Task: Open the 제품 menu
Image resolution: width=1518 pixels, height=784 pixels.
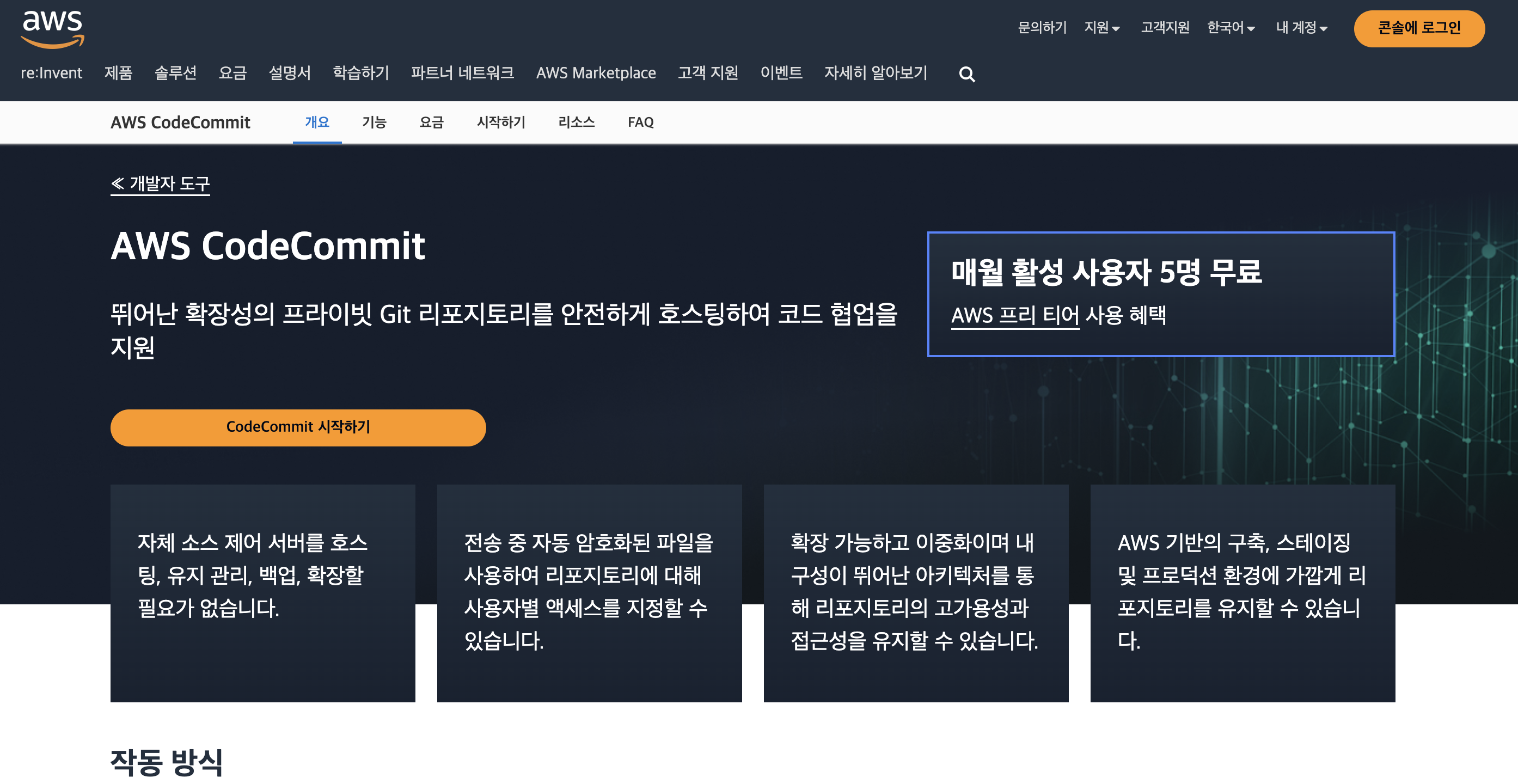Action: click(x=119, y=73)
